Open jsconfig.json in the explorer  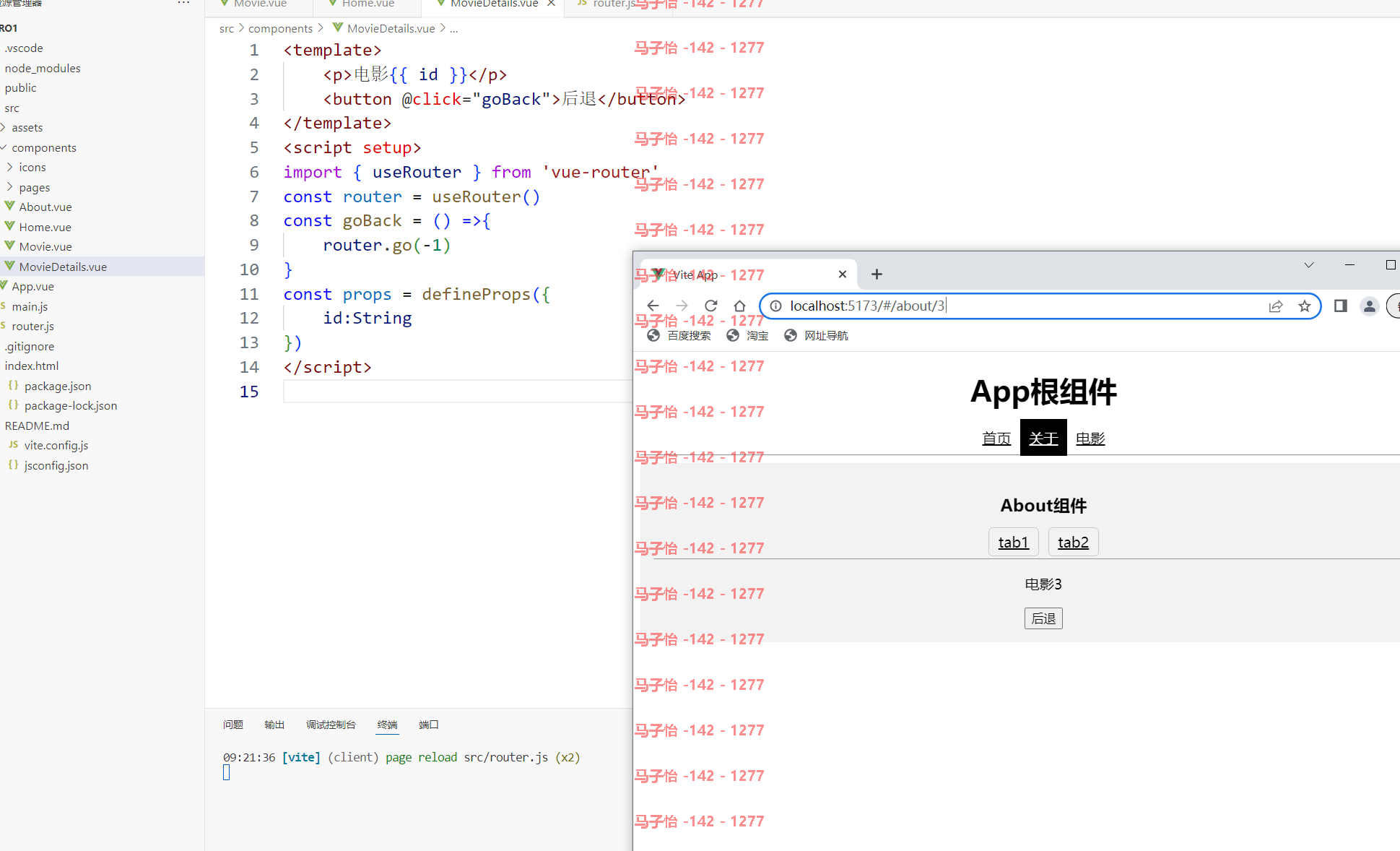click(56, 465)
